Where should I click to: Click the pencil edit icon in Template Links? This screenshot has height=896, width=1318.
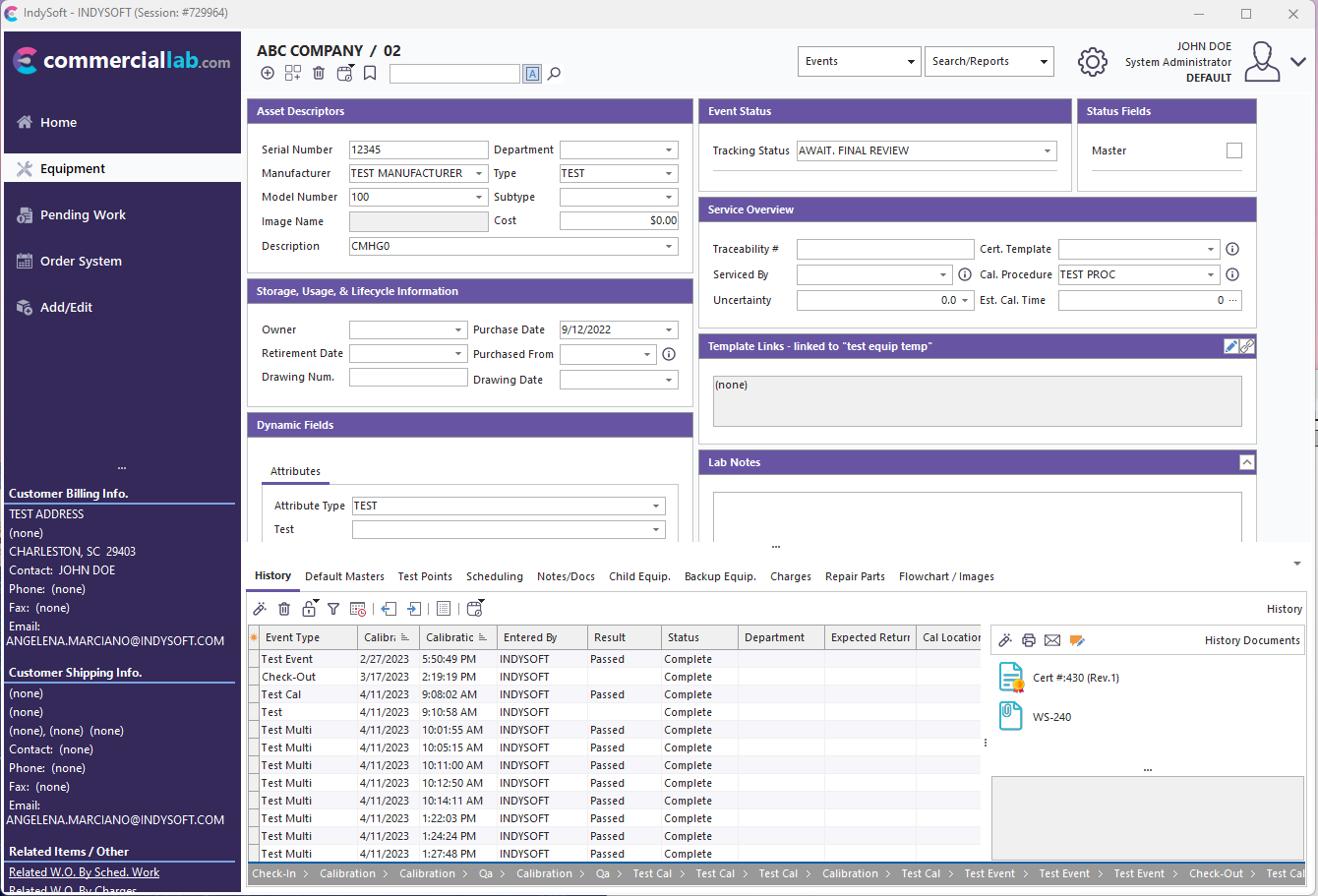pyautogui.click(x=1230, y=346)
